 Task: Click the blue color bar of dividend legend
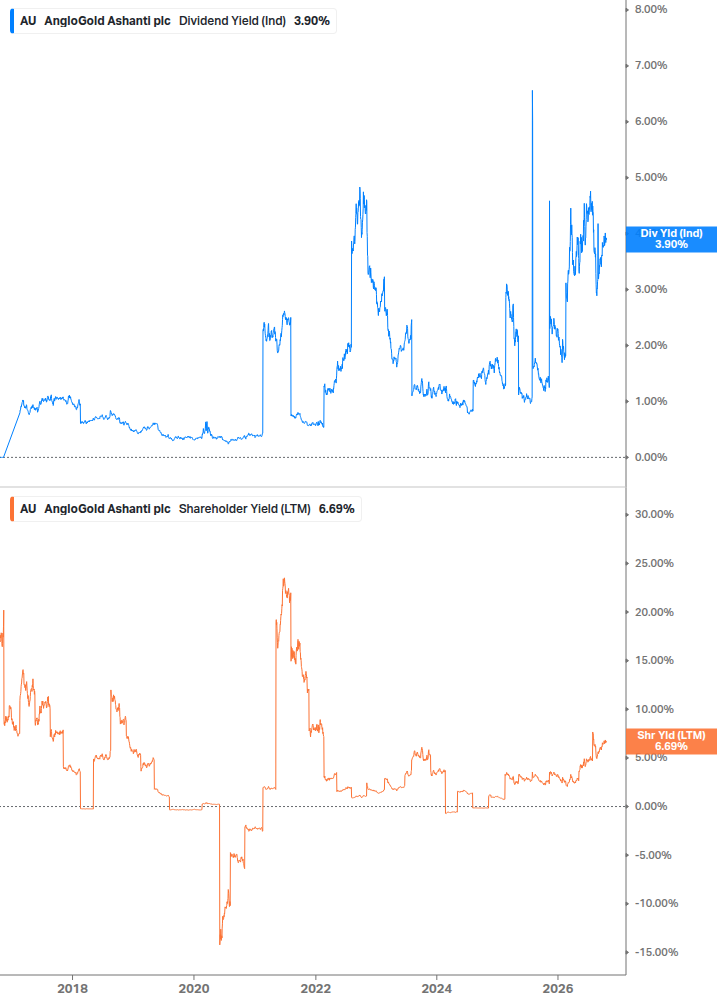12,21
